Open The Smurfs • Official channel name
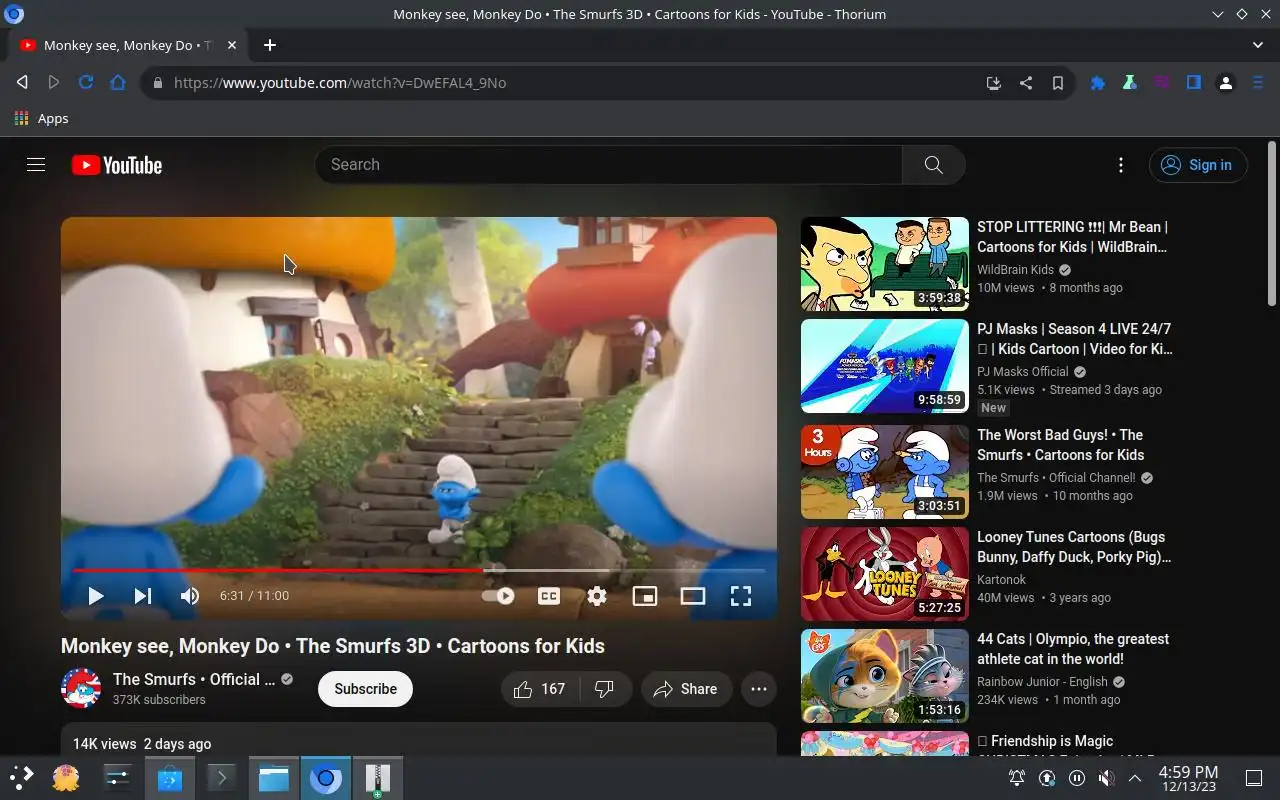The height and width of the screenshot is (800, 1280). pos(194,679)
